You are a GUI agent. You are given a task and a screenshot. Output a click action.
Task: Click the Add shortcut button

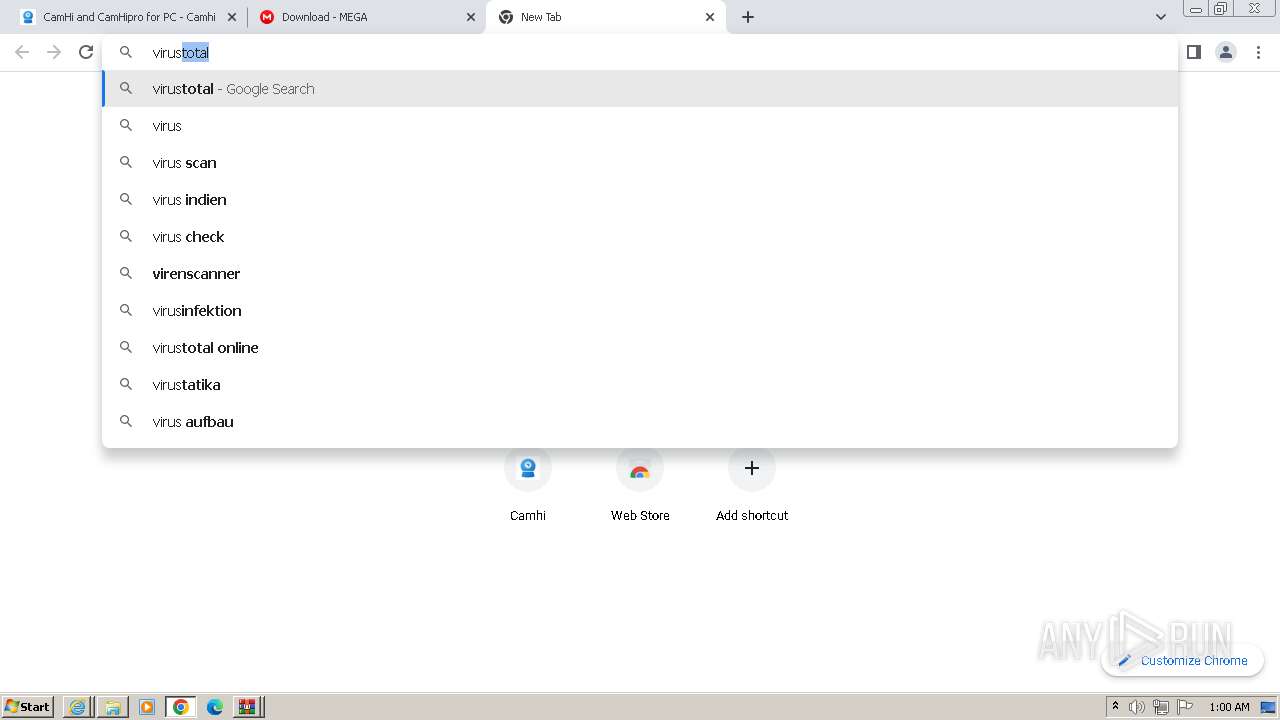752,485
